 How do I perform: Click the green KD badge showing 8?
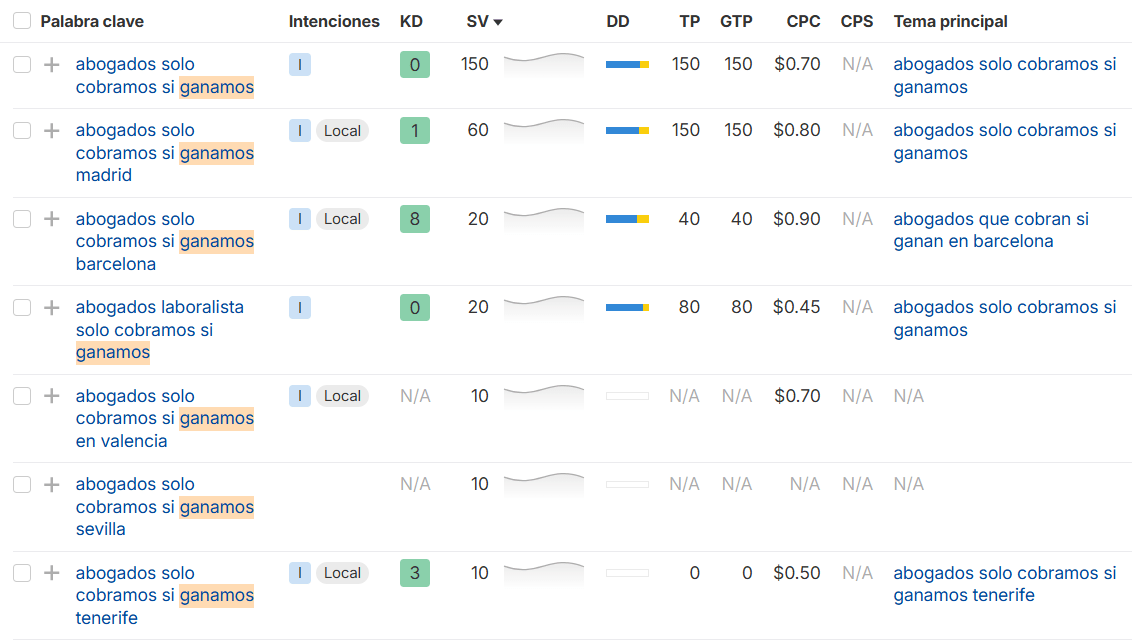coord(414,219)
